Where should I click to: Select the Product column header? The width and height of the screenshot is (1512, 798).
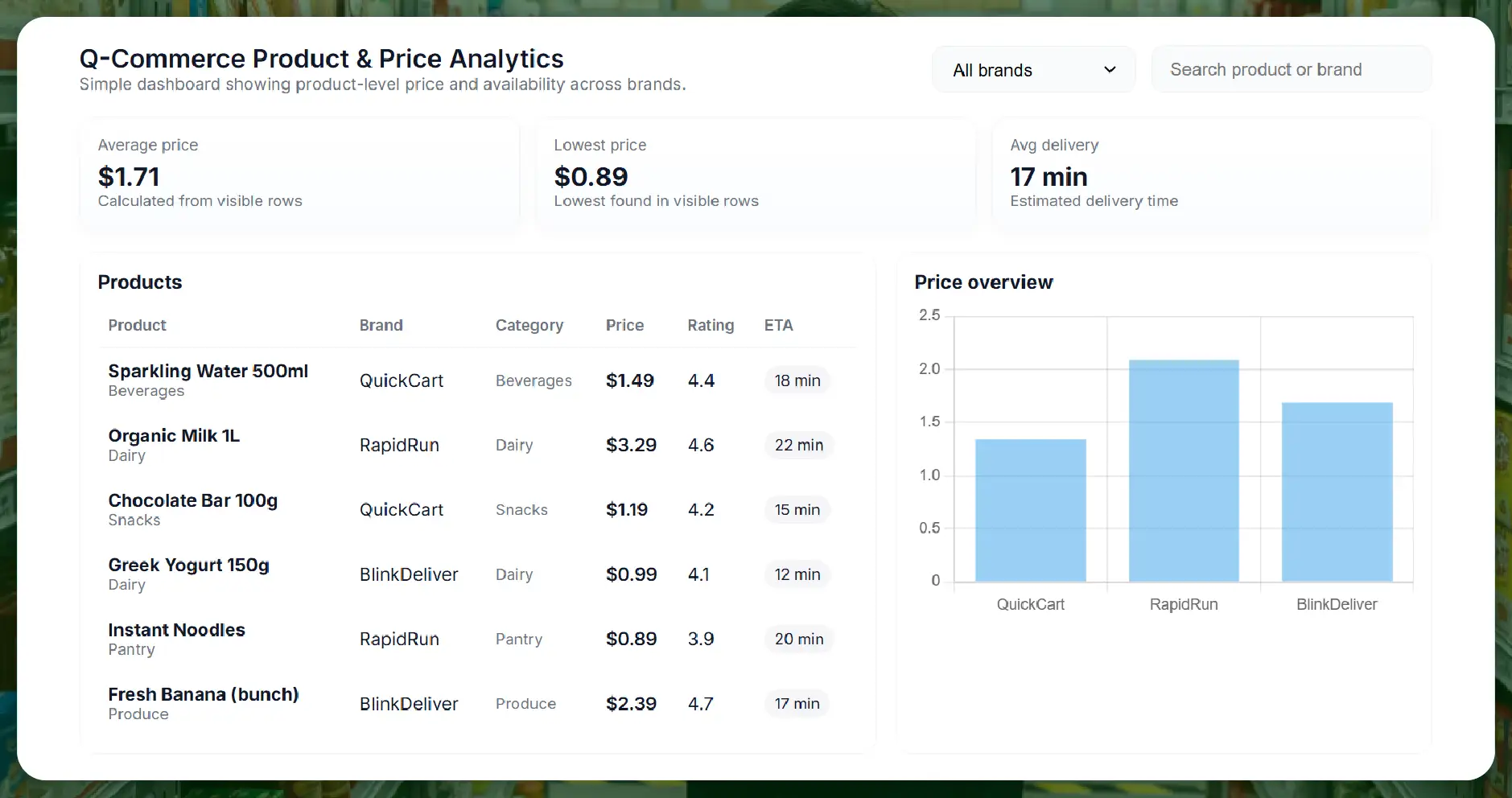[137, 325]
